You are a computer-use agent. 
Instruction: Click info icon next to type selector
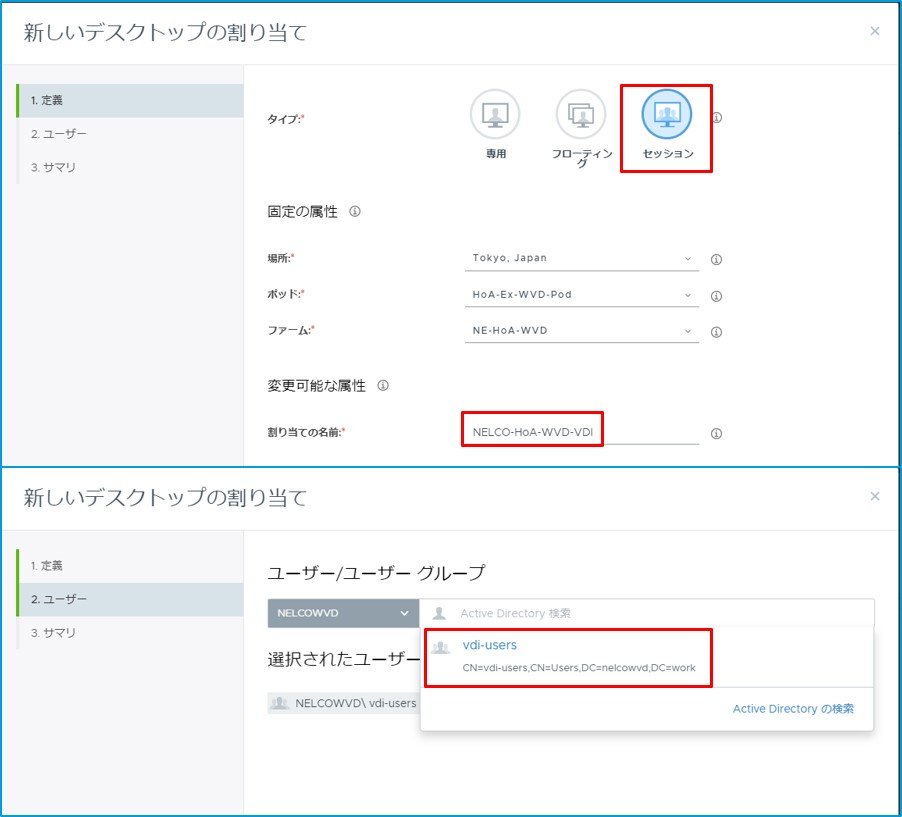717,117
